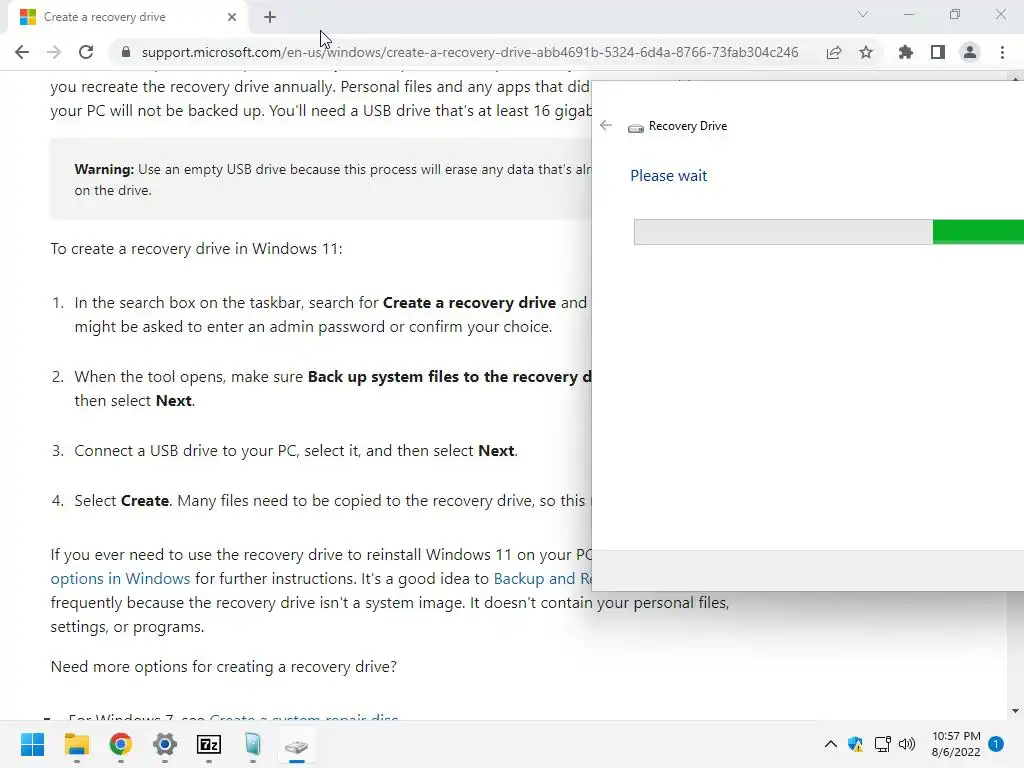Screen dimensions: 1024x768
Task: Click bold 'Next' in step 3
Action: click(496, 451)
